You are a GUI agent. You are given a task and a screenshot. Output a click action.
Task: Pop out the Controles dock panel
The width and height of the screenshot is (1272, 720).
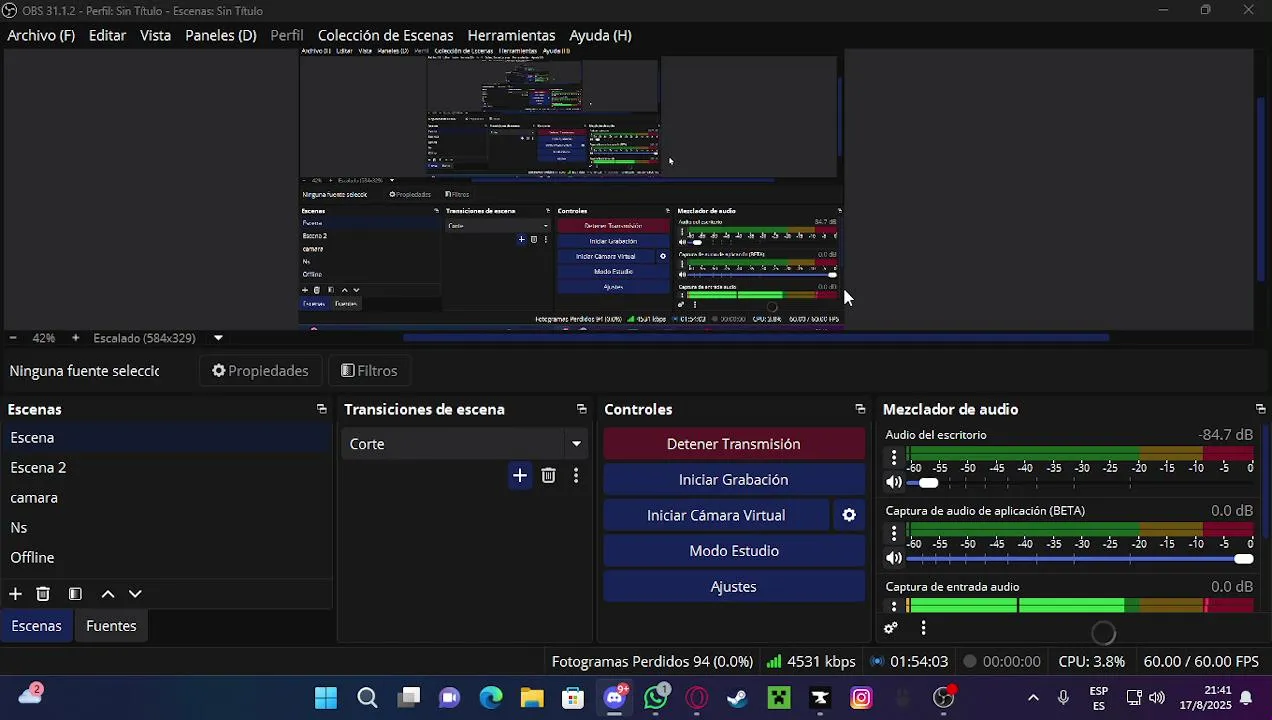point(860,409)
